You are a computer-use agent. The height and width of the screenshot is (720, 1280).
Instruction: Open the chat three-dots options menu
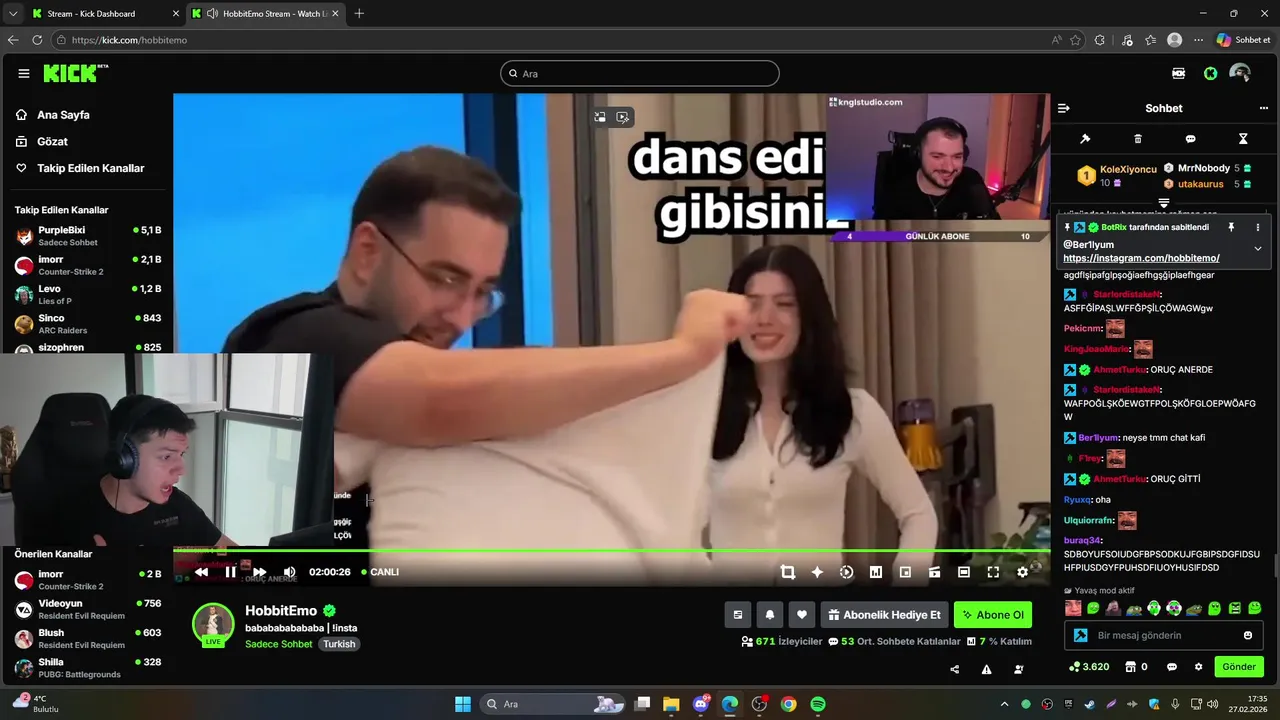[x=1263, y=108]
